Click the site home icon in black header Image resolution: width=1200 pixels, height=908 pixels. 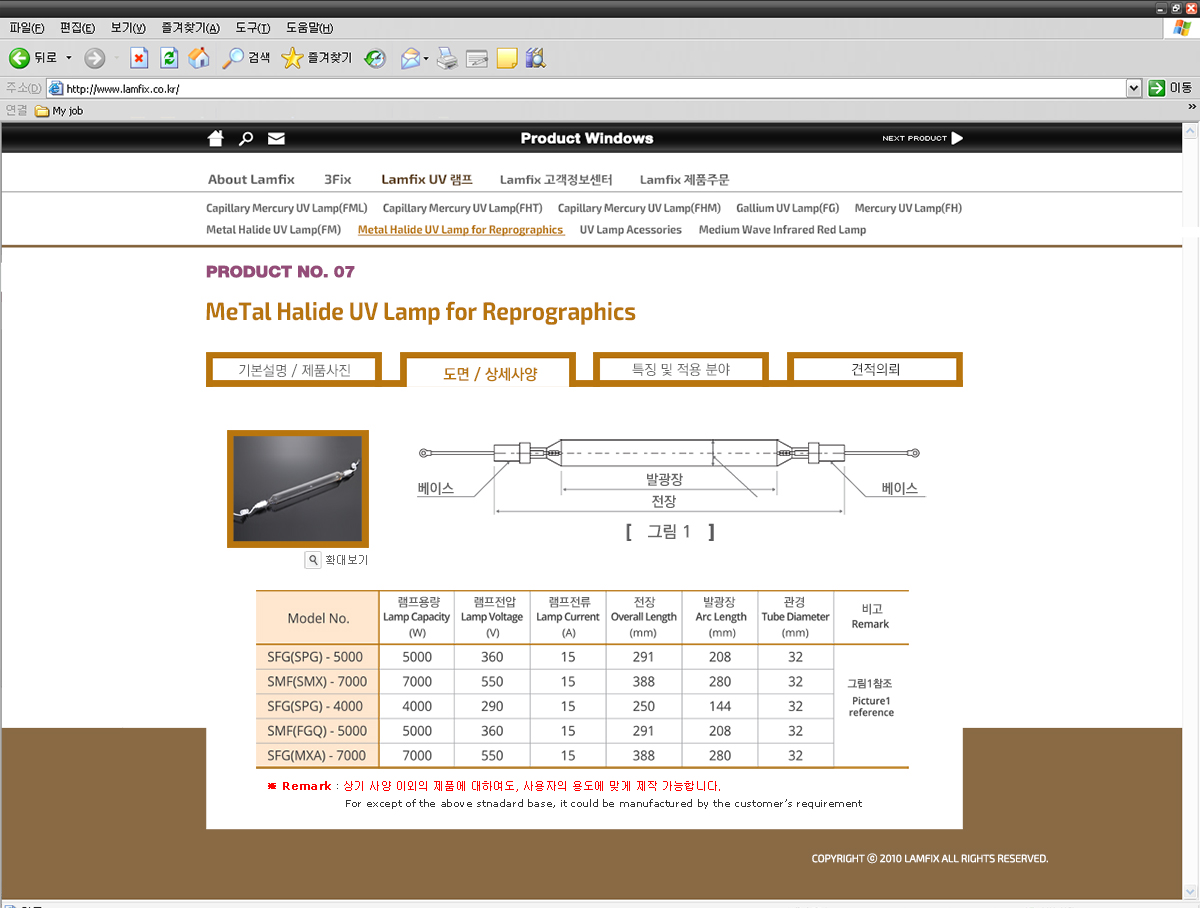215,138
